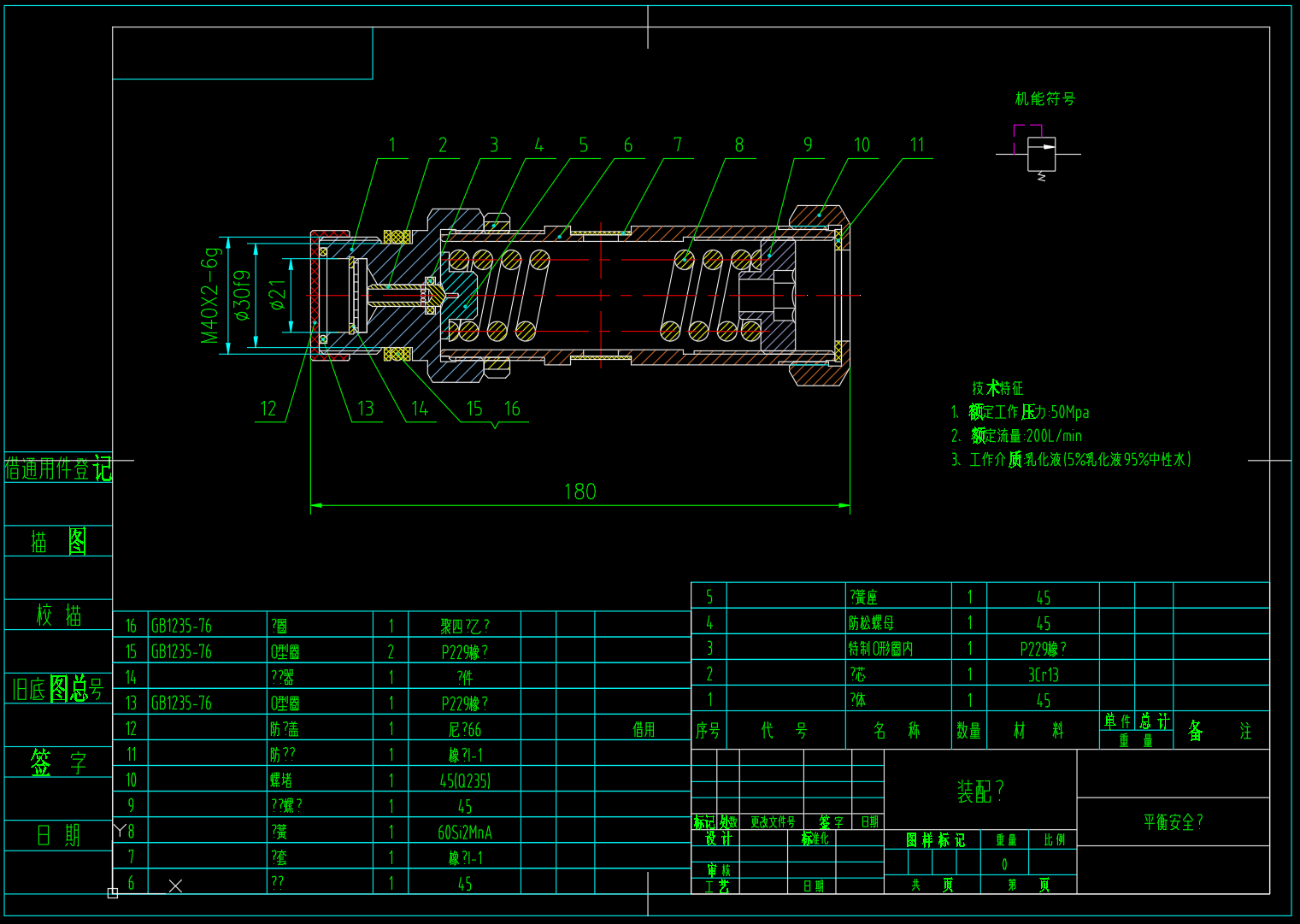This screenshot has width=1300, height=924.
Task: Click the 旧底图总号 side label
Action: 58,689
